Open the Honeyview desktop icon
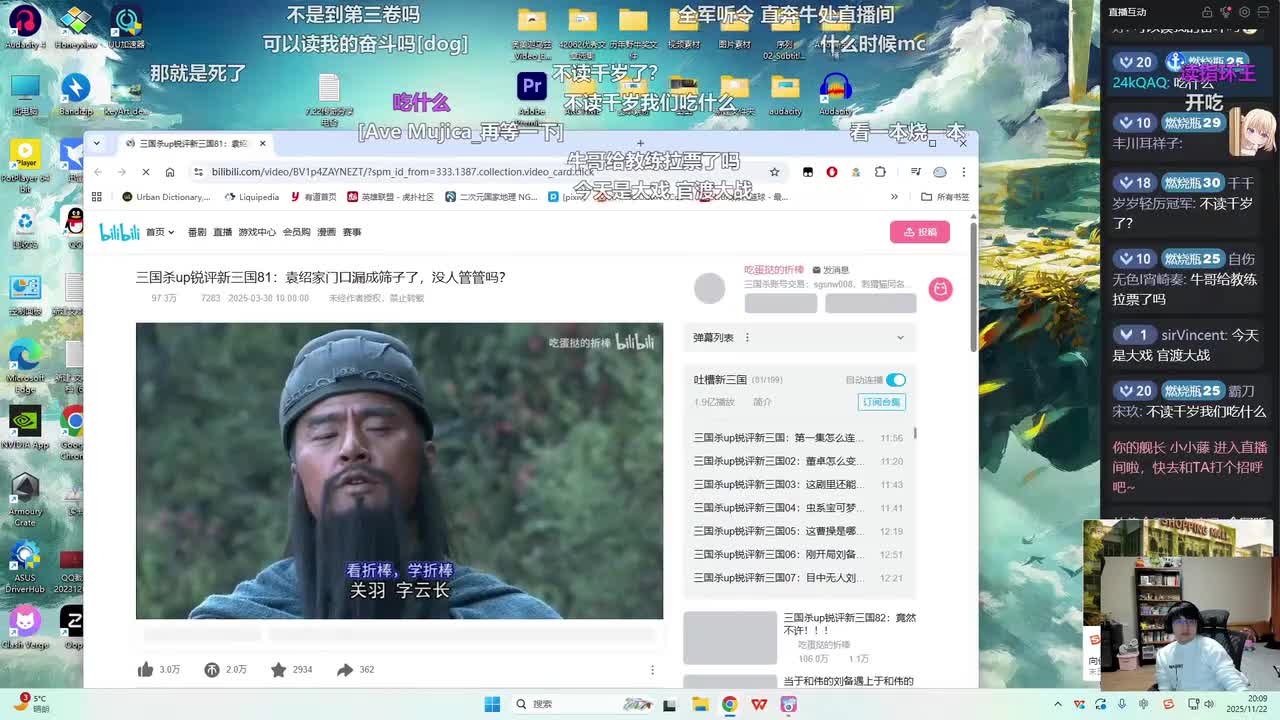This screenshot has height=720, width=1280. [x=75, y=27]
